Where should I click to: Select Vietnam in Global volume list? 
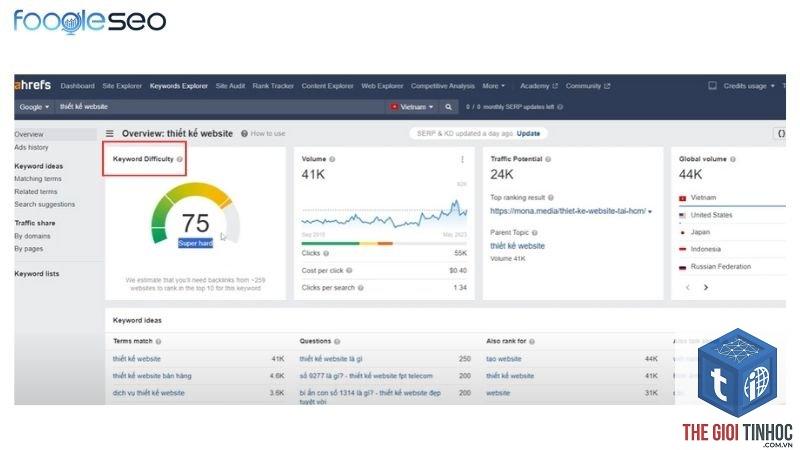(703, 198)
